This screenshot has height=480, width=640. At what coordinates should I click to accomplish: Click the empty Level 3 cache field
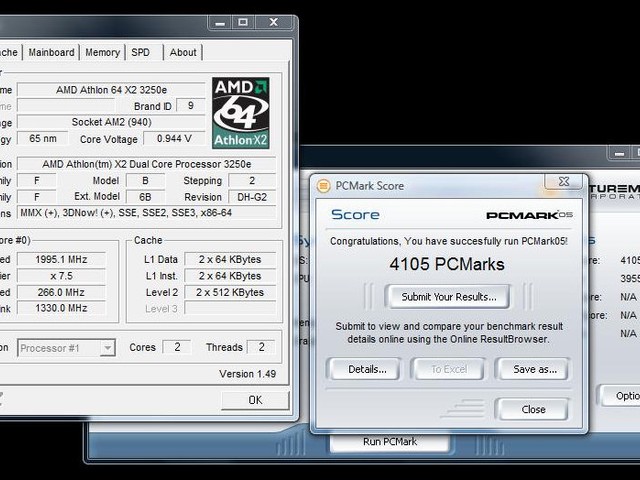click(230, 308)
